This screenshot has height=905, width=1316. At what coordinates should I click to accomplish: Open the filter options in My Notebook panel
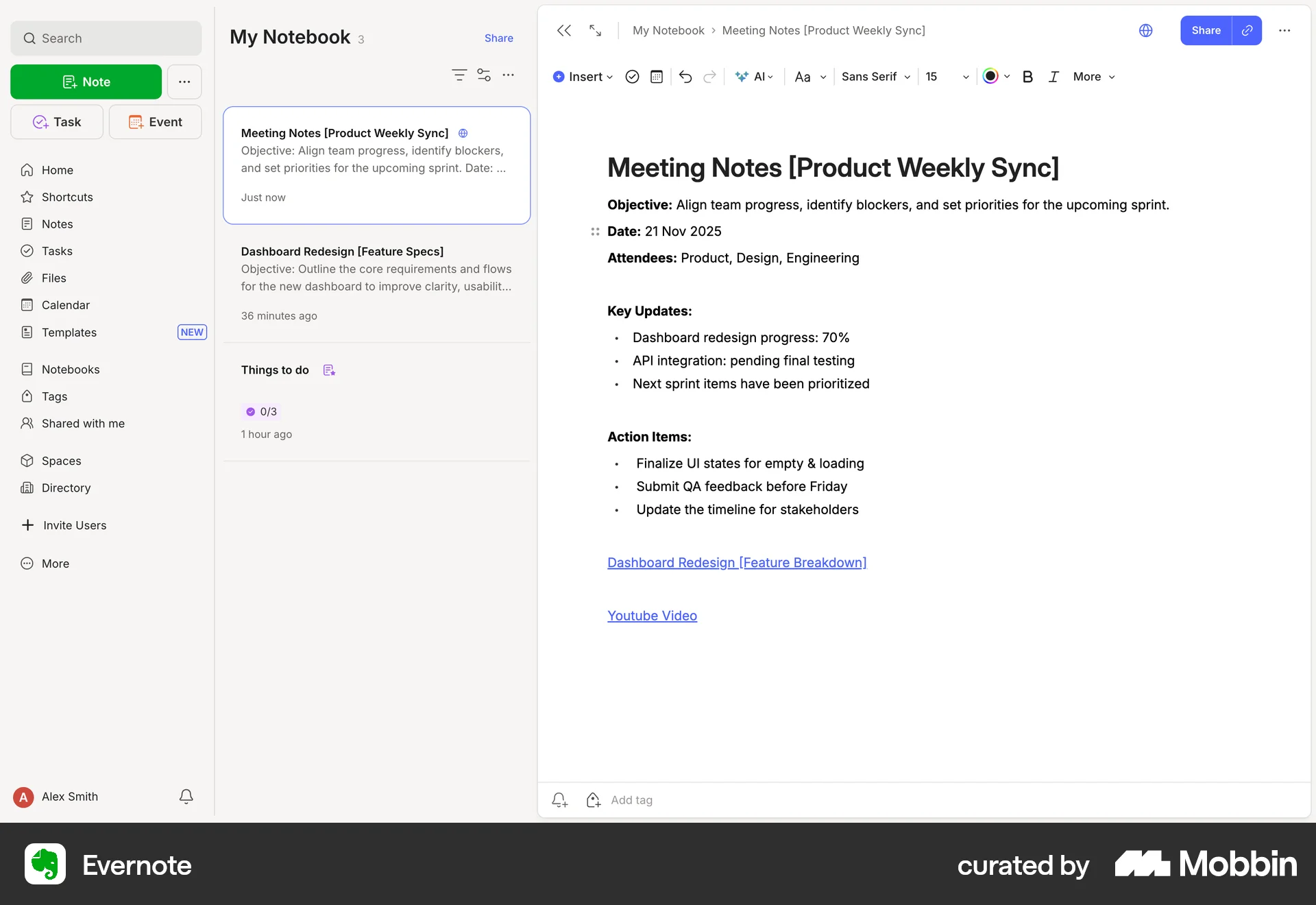coord(459,75)
